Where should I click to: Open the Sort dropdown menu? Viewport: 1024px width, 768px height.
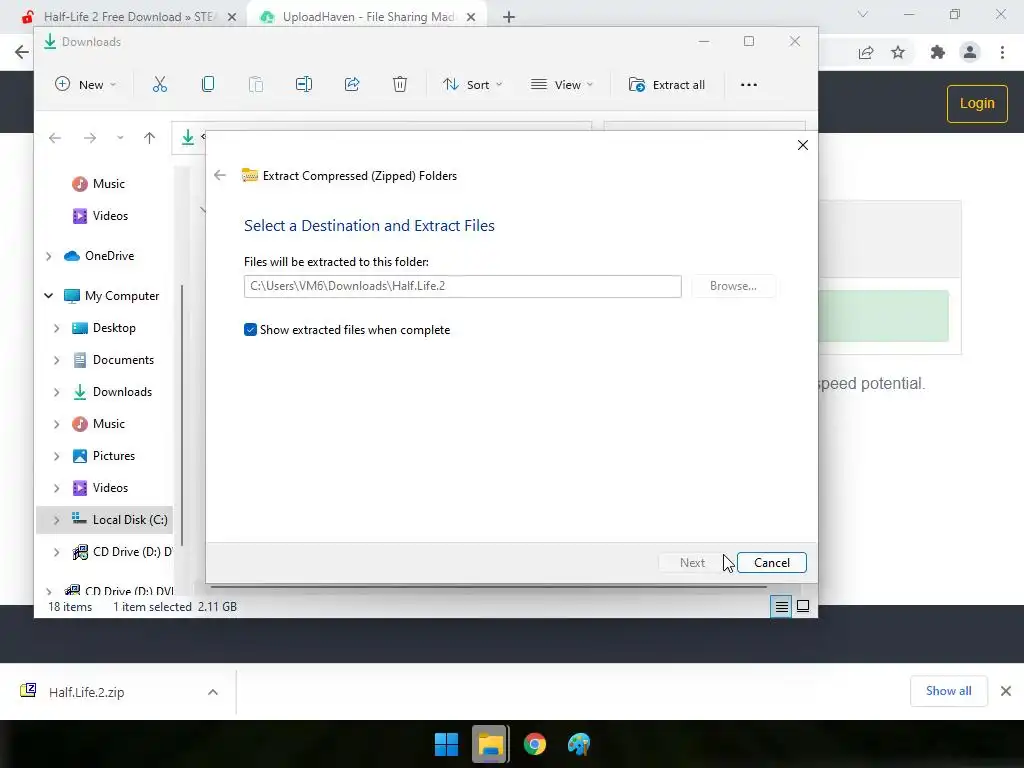click(473, 84)
